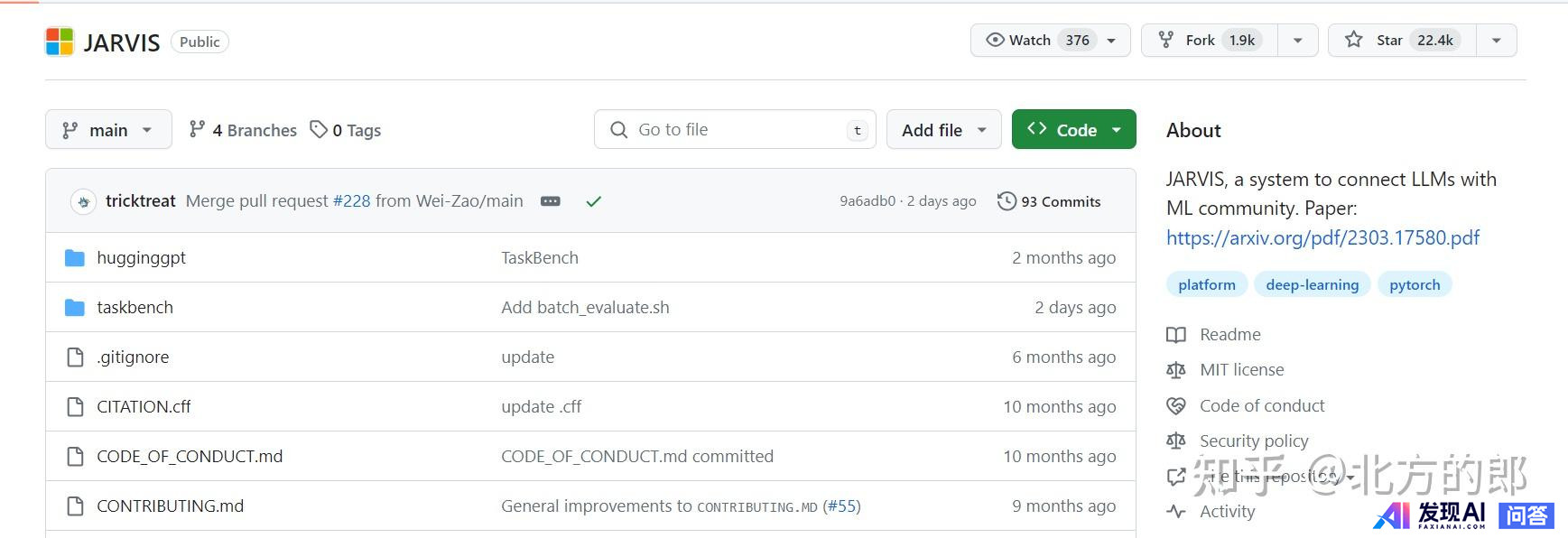Open the 'update .cff' commit message
This screenshot has height=538, width=1568.
tap(542, 407)
